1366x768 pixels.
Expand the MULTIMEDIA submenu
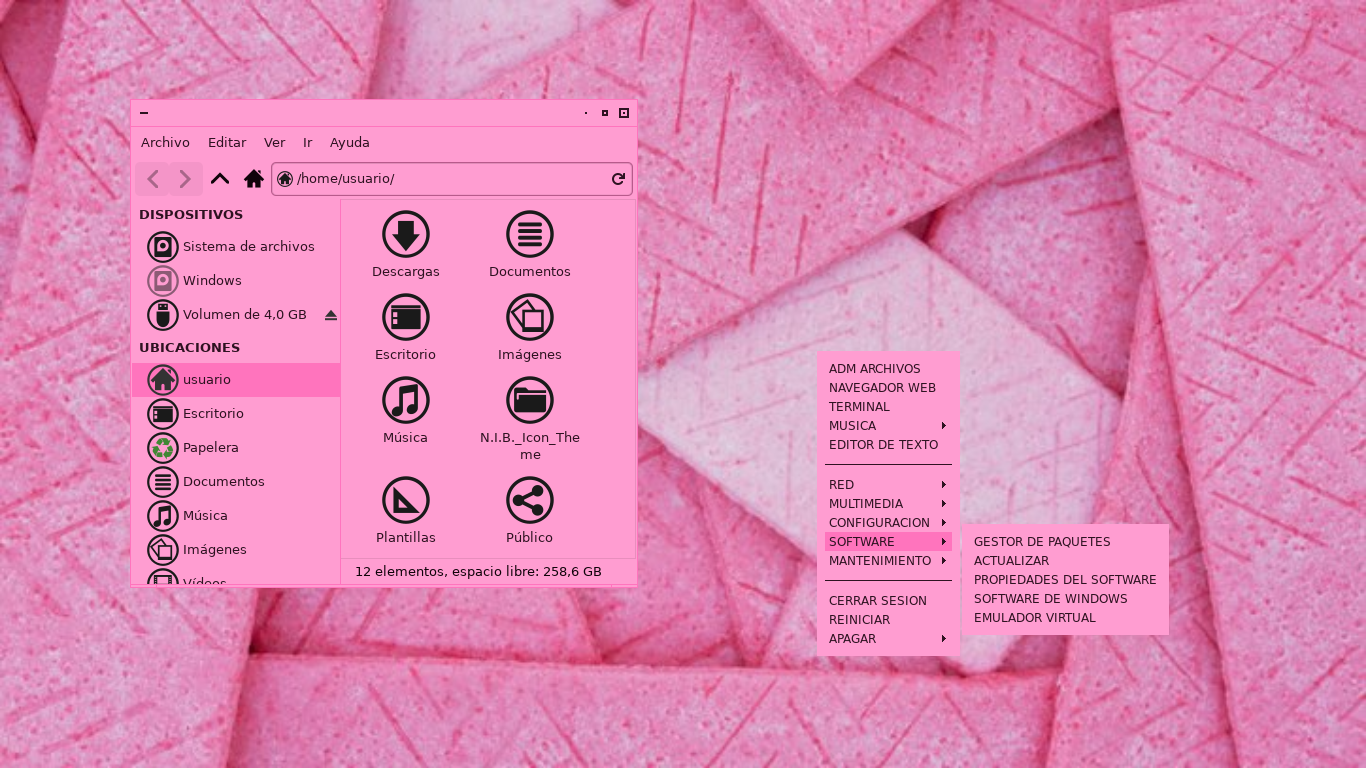pos(888,504)
